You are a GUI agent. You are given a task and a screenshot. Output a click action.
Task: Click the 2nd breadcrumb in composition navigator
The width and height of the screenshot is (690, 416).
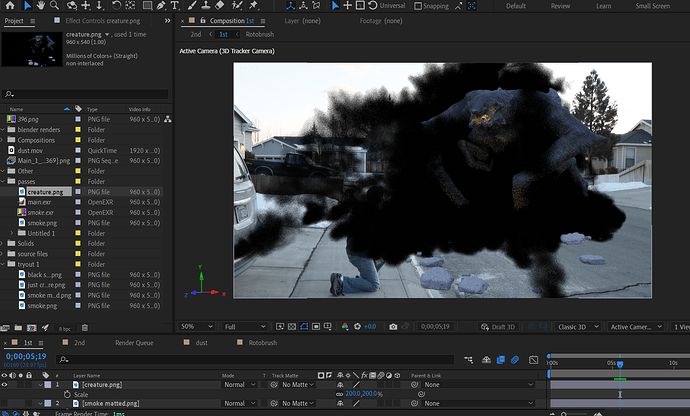click(x=195, y=34)
